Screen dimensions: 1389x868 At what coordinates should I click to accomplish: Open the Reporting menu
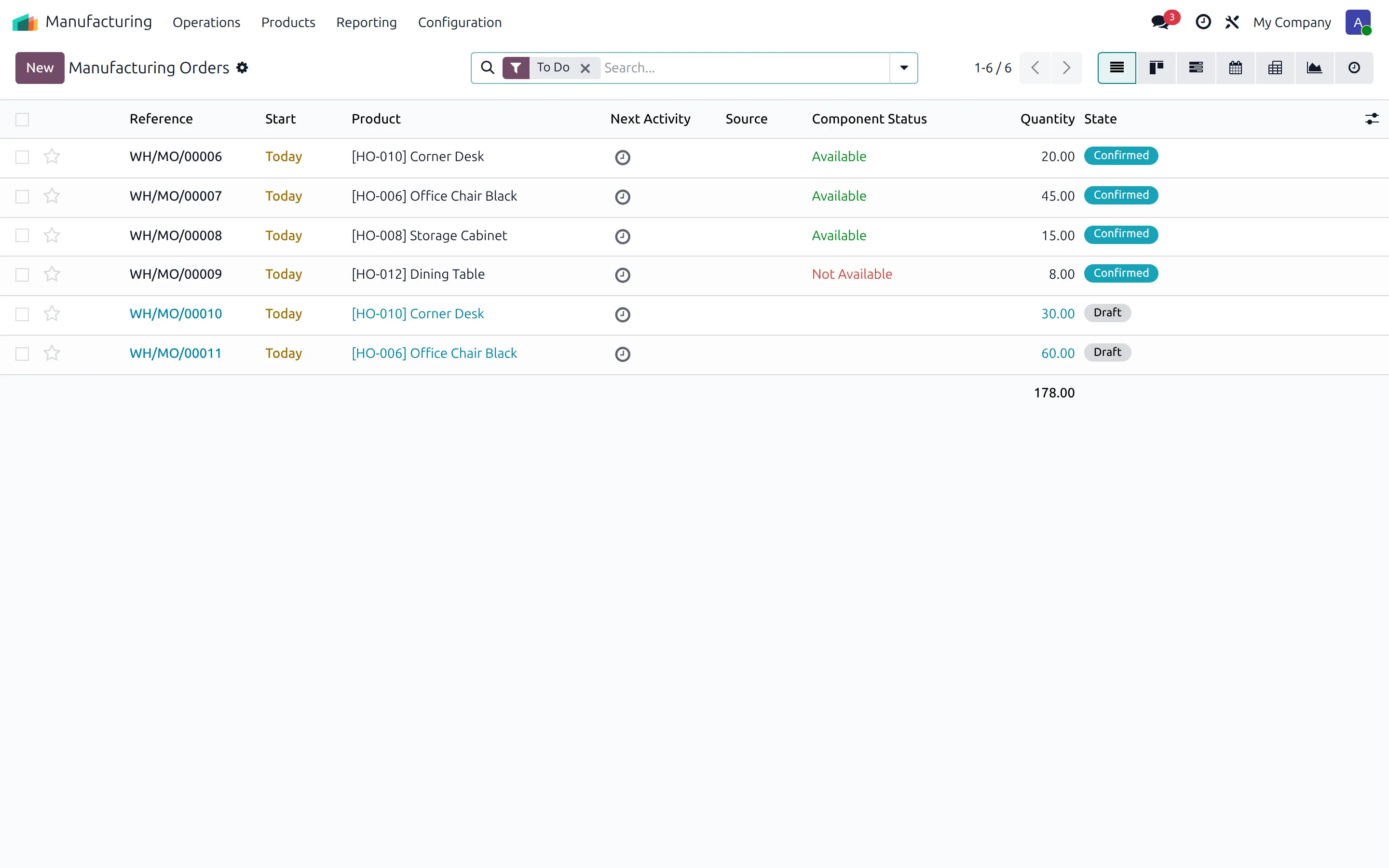(366, 22)
